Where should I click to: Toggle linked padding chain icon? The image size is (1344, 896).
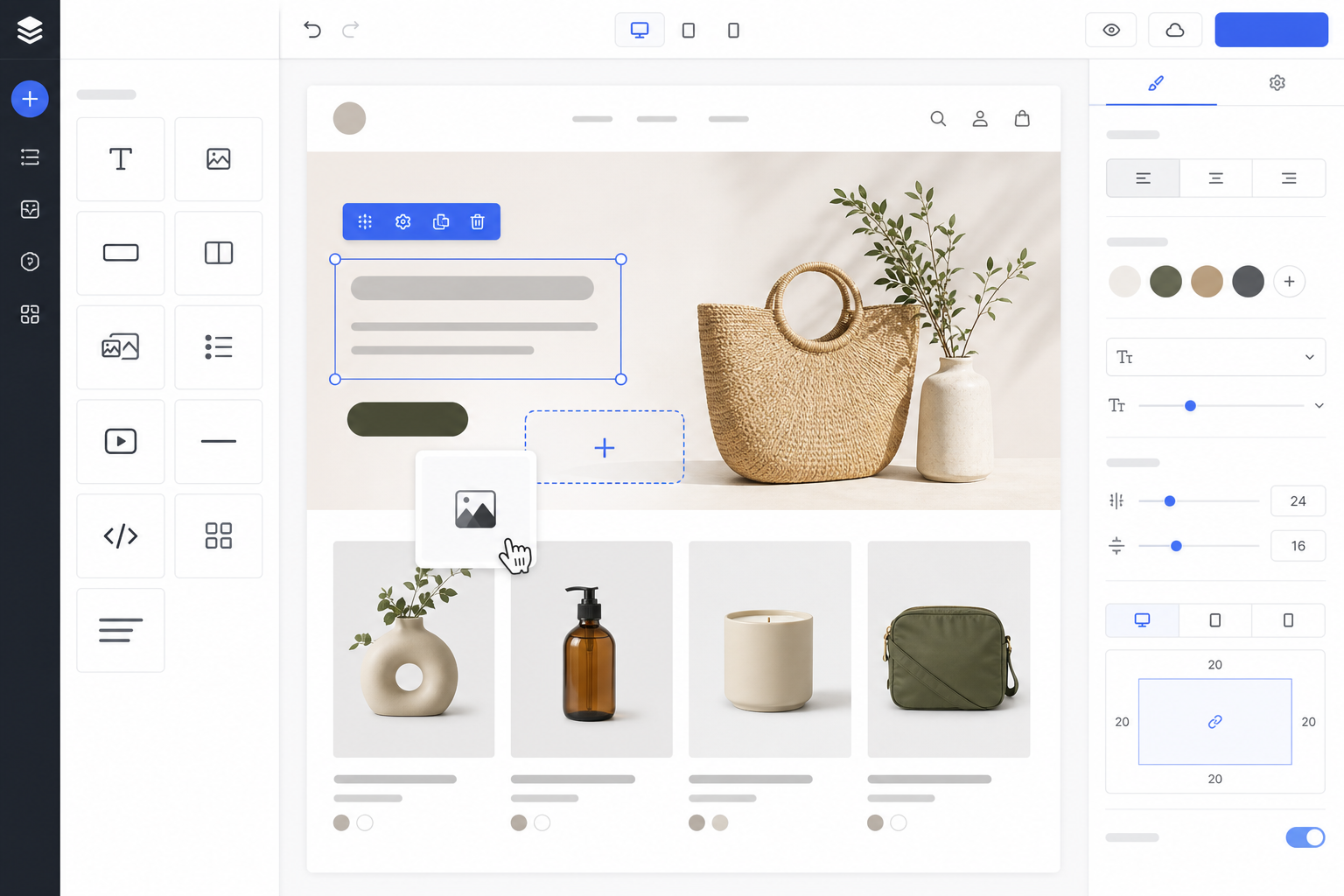tap(1214, 722)
